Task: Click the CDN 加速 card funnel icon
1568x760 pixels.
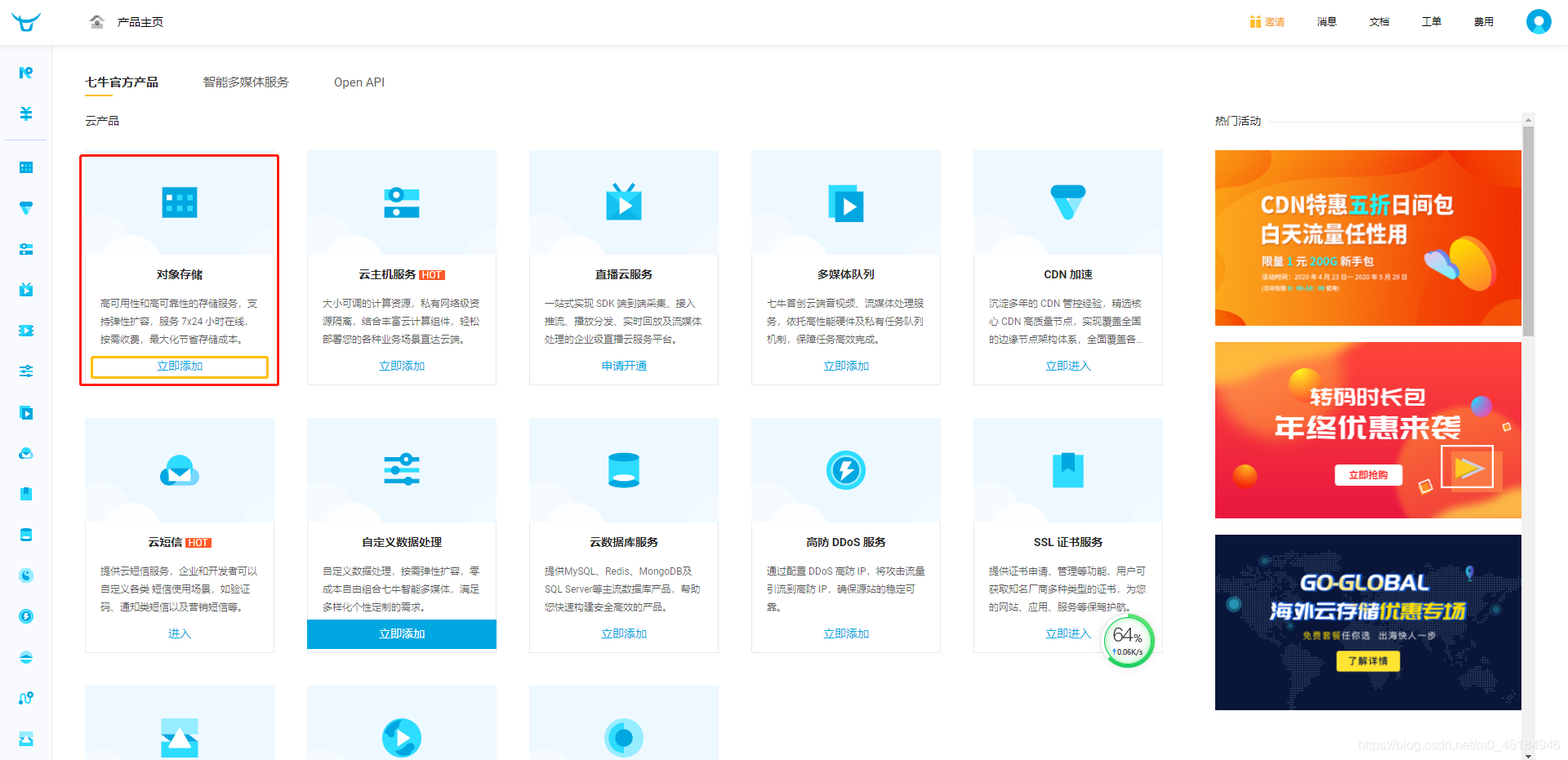Action: 1068,202
